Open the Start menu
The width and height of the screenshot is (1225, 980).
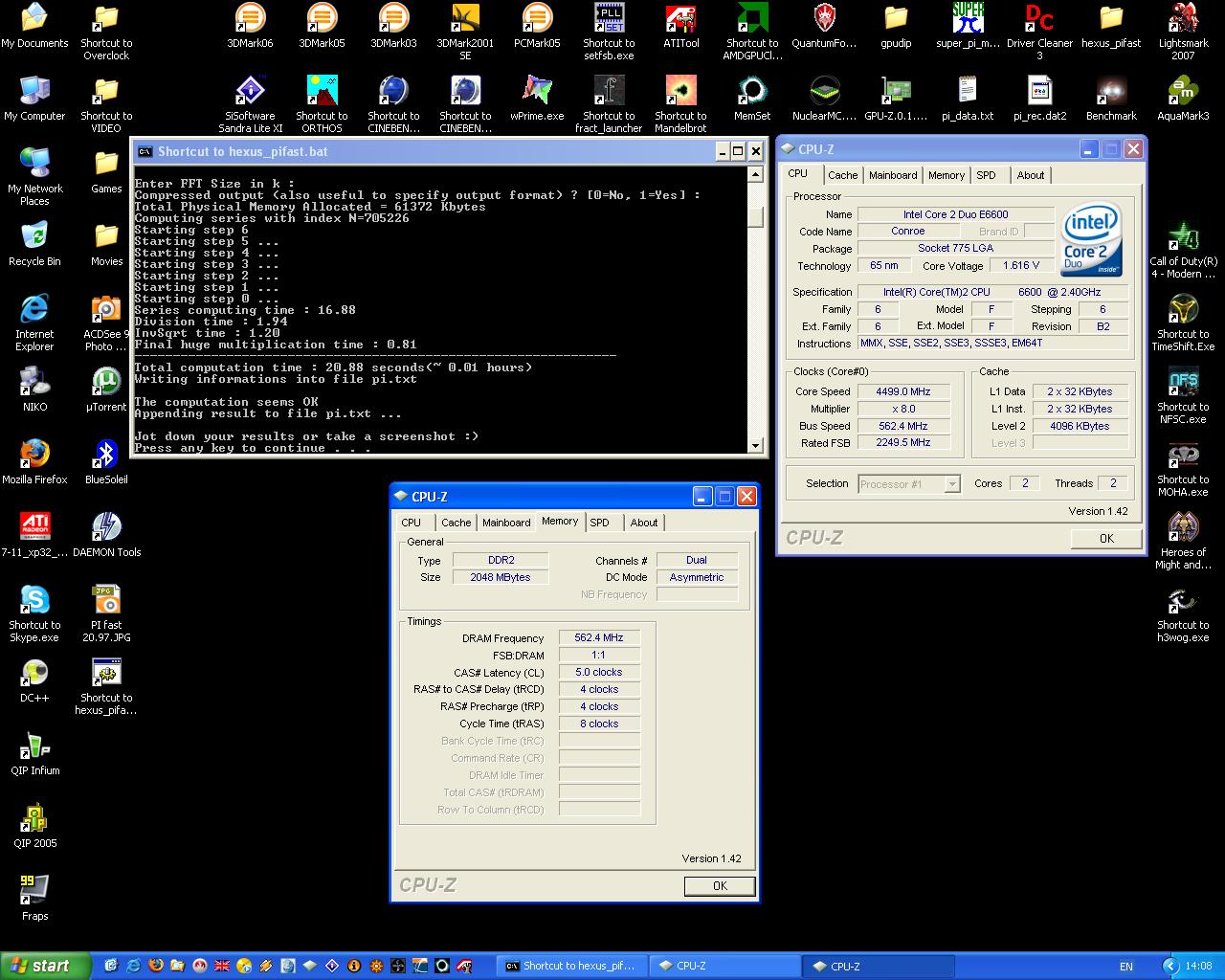pyautogui.click(x=46, y=966)
